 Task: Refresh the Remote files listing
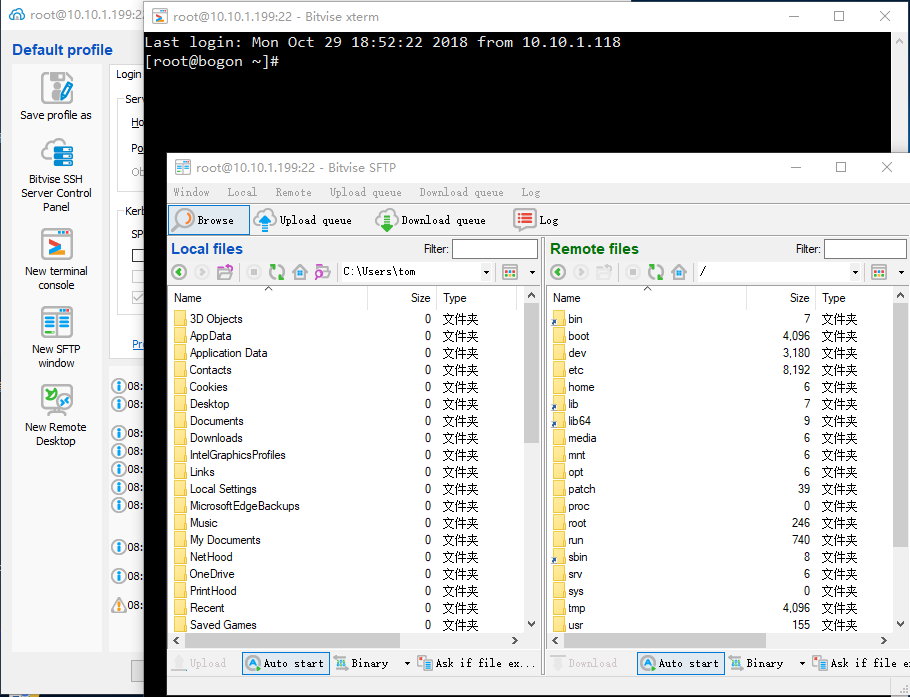point(656,272)
